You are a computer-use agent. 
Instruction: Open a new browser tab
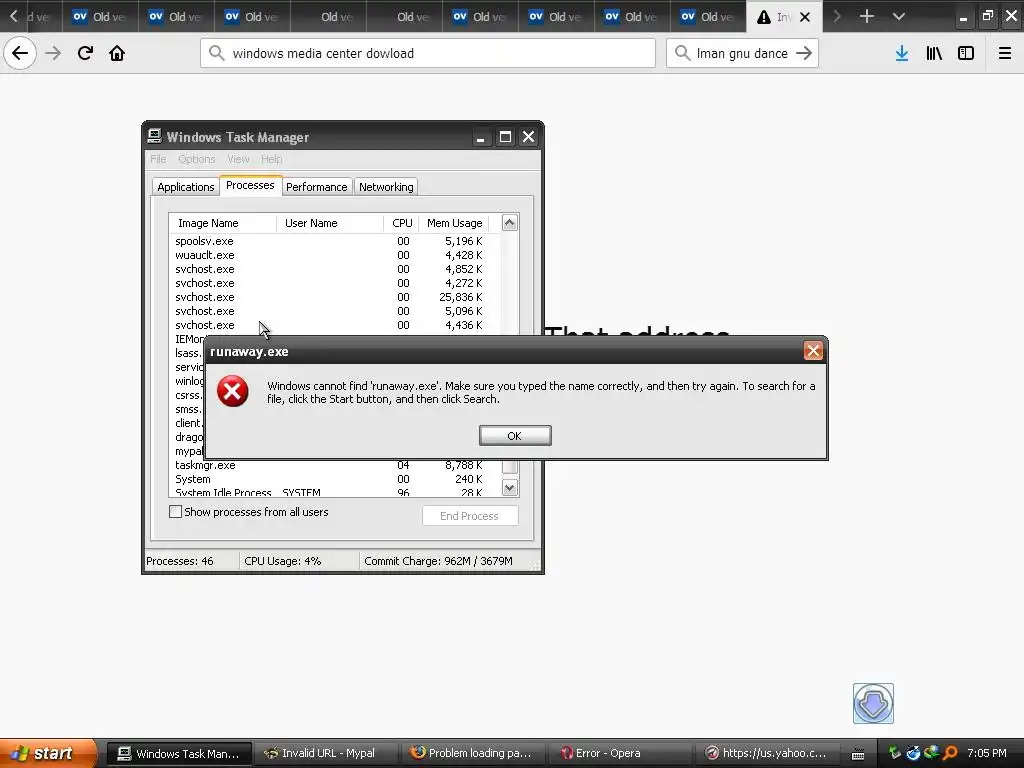coord(866,16)
